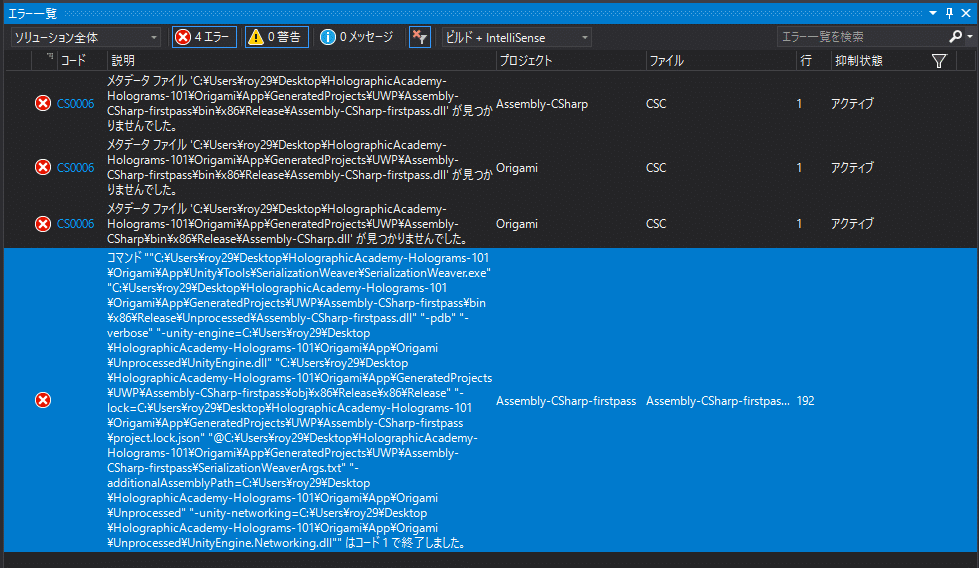Click the line number 192 cell
Viewport: 979px width, 568px height.
coord(805,401)
